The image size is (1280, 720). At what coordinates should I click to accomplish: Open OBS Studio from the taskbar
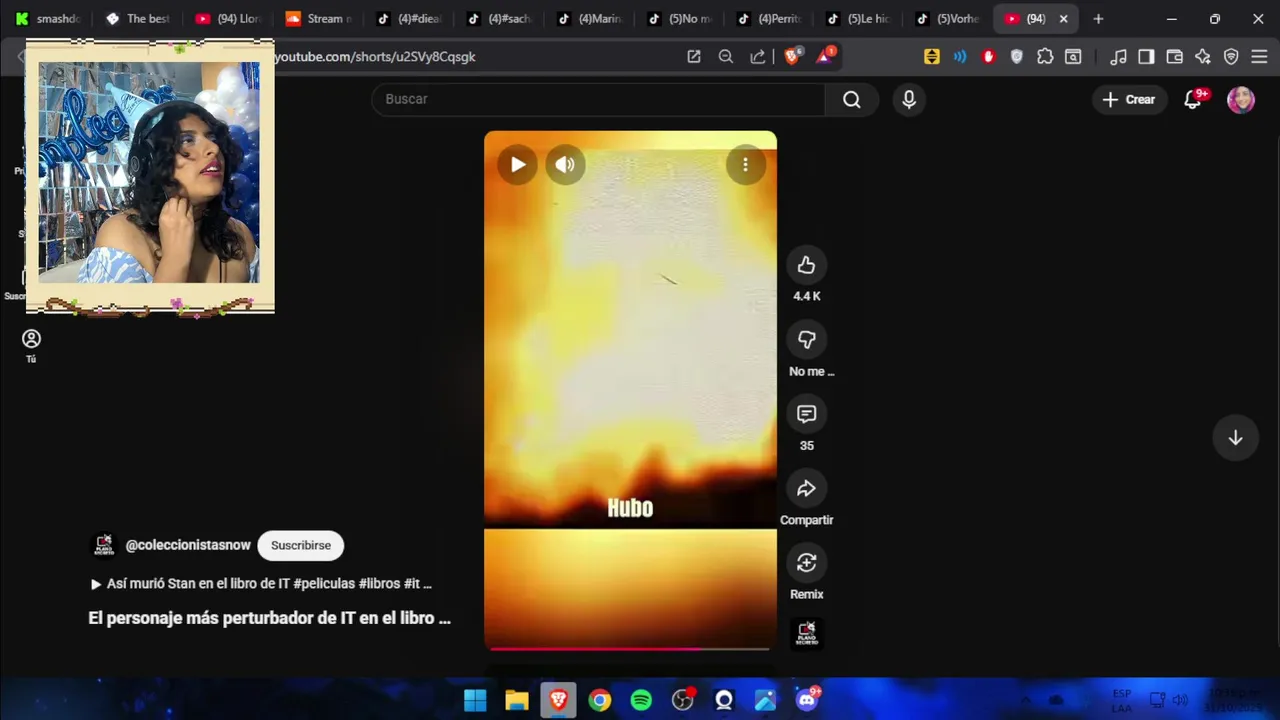[x=683, y=700]
